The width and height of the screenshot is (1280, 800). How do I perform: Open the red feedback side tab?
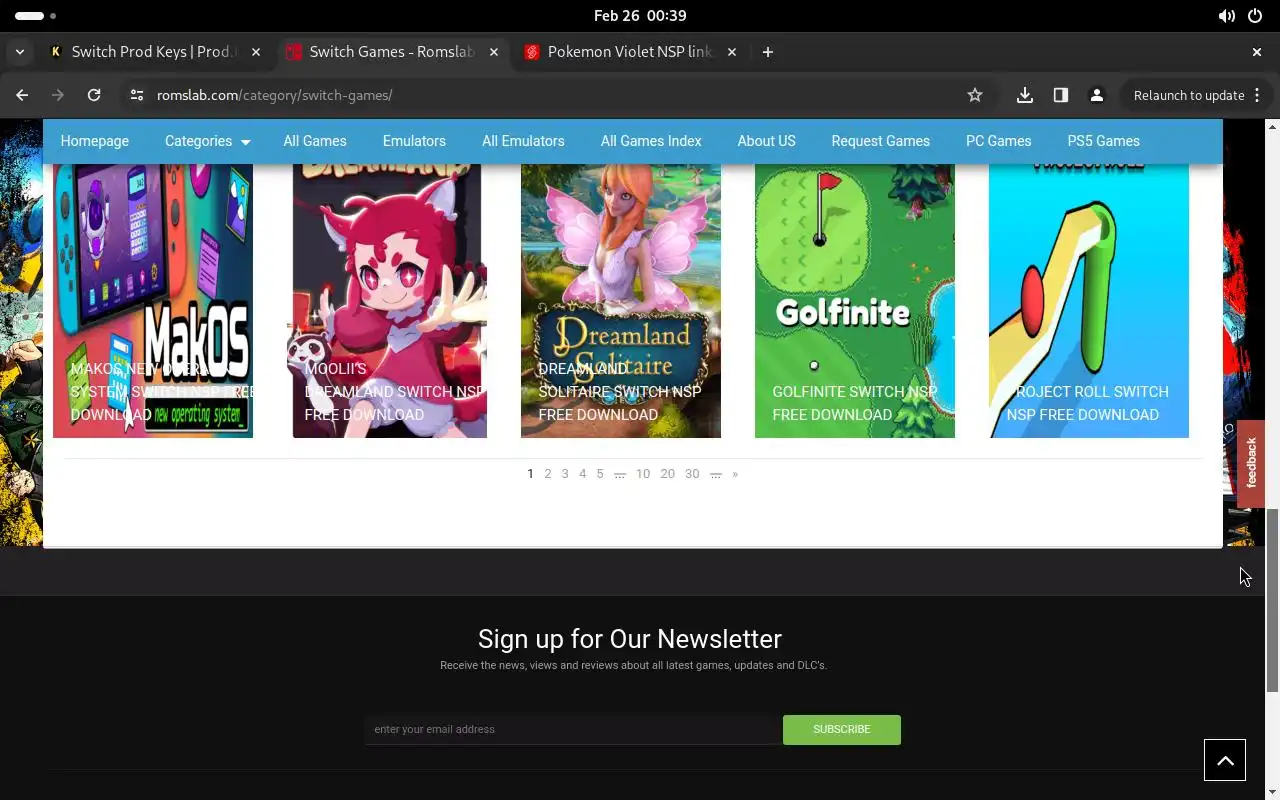pos(1251,464)
